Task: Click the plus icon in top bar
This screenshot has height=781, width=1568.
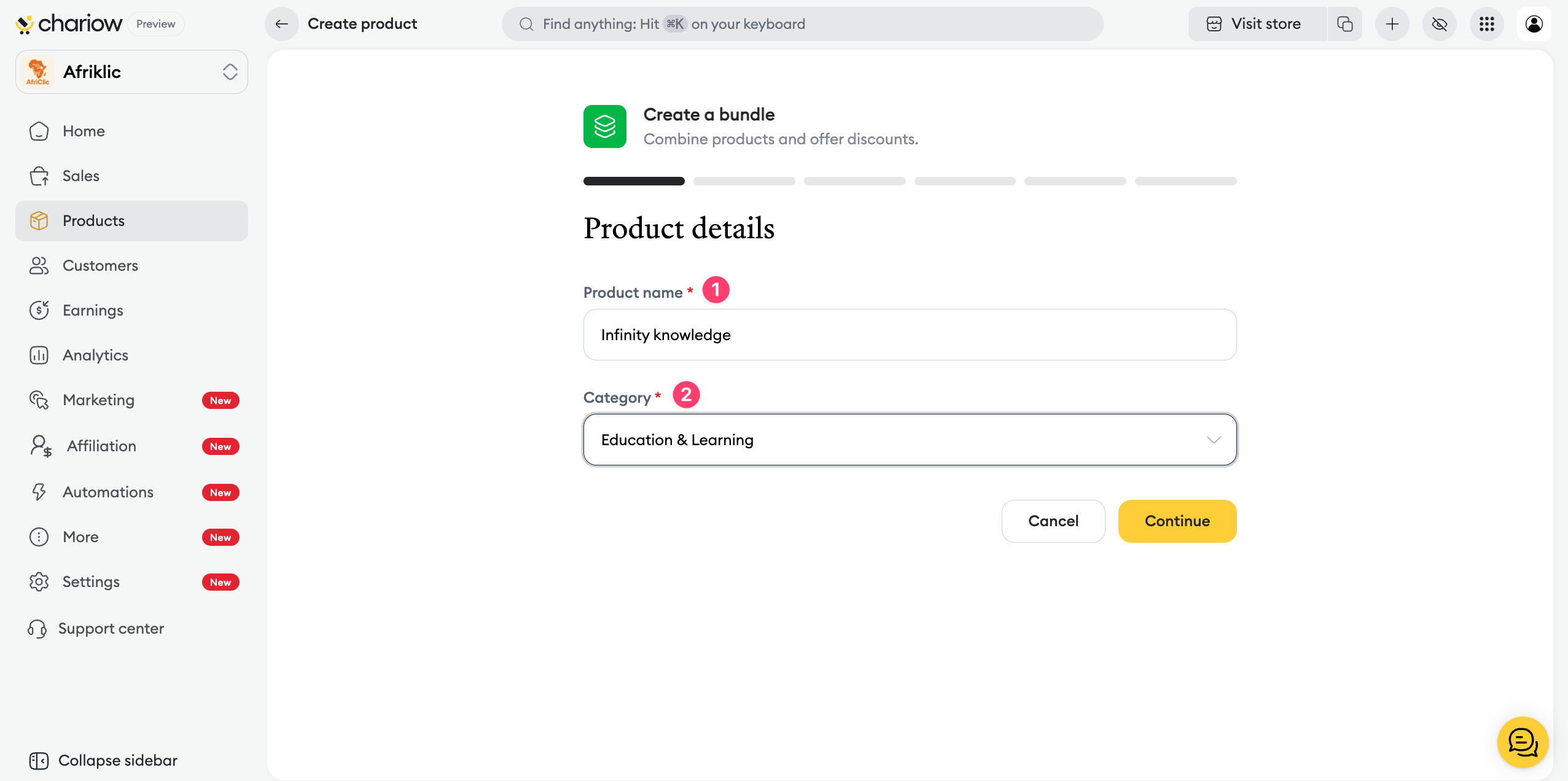Action: 1392,24
